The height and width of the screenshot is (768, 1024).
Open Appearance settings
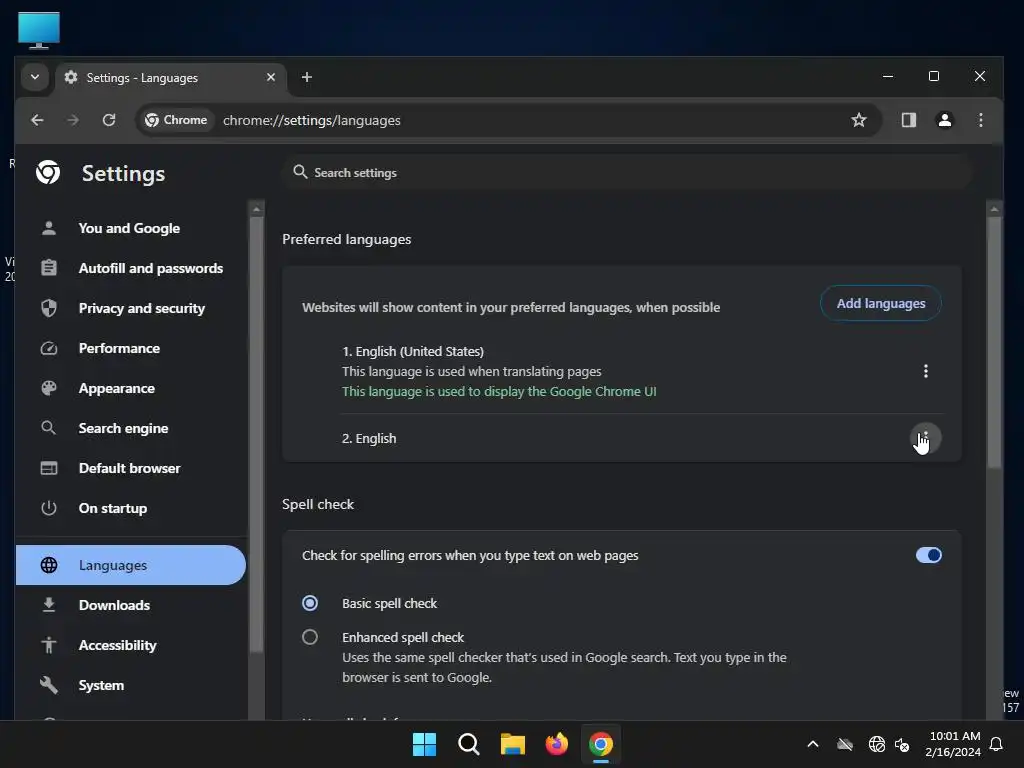pos(131,389)
